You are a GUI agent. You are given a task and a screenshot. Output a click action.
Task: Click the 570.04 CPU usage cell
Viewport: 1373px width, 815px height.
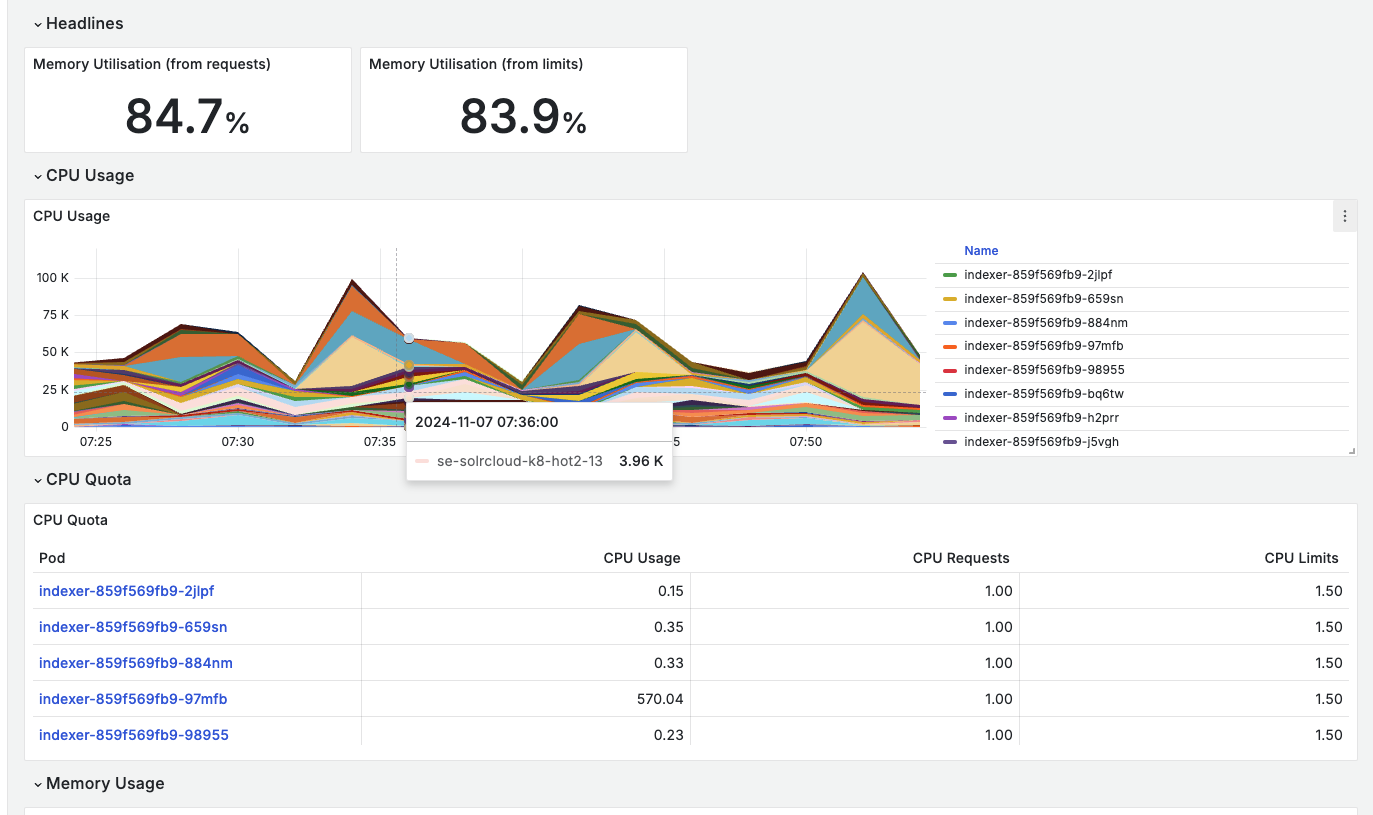(x=660, y=699)
